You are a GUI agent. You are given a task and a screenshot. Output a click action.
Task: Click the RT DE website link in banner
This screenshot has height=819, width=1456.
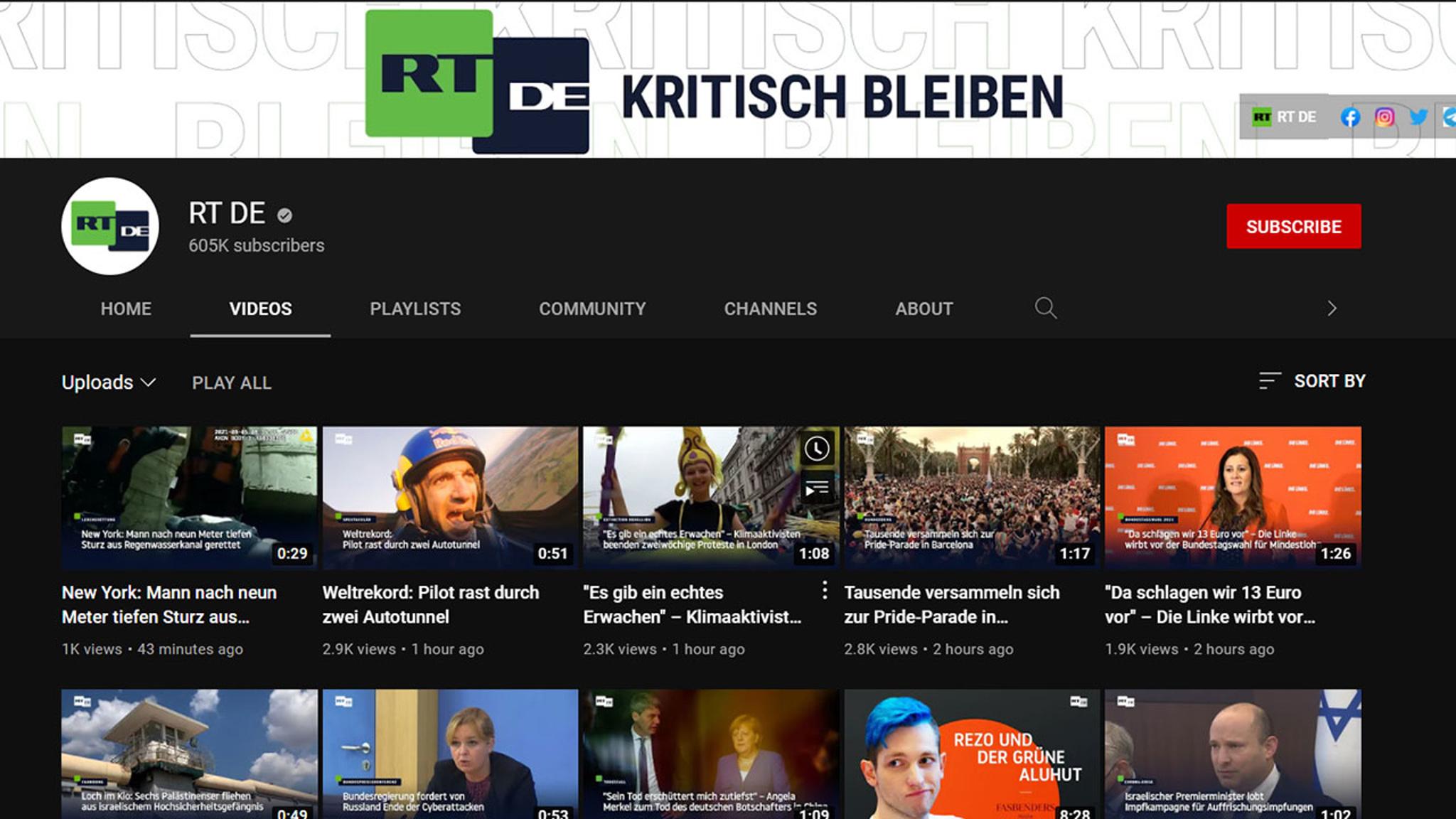(1284, 117)
